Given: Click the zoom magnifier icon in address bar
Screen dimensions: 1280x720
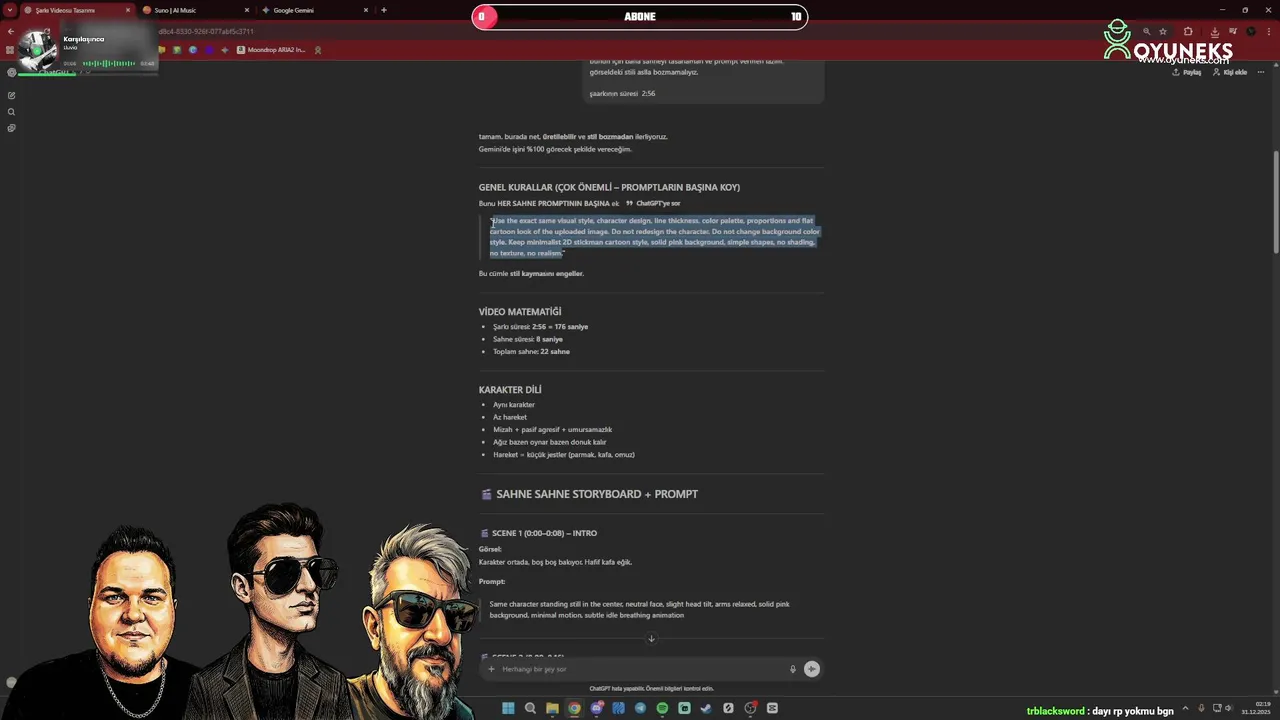Looking at the screenshot, I should (1147, 32).
